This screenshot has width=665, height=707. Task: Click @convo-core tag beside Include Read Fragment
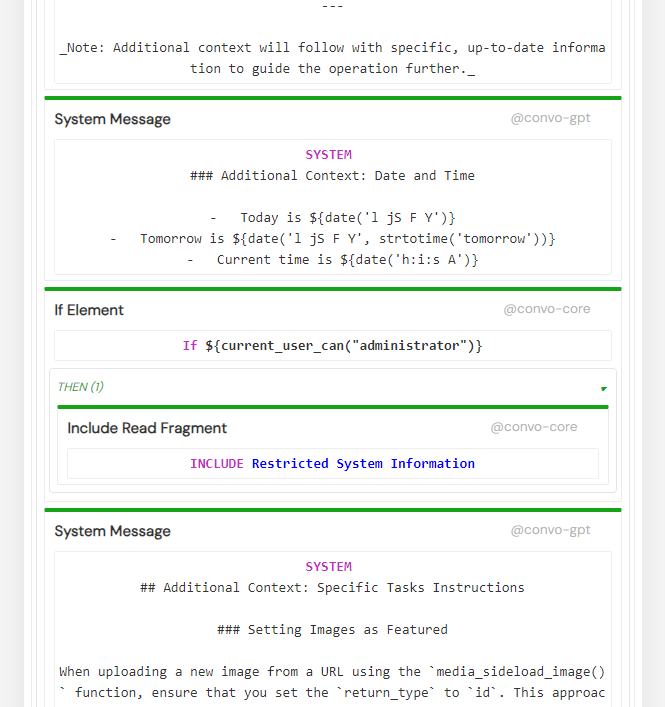(x=534, y=427)
